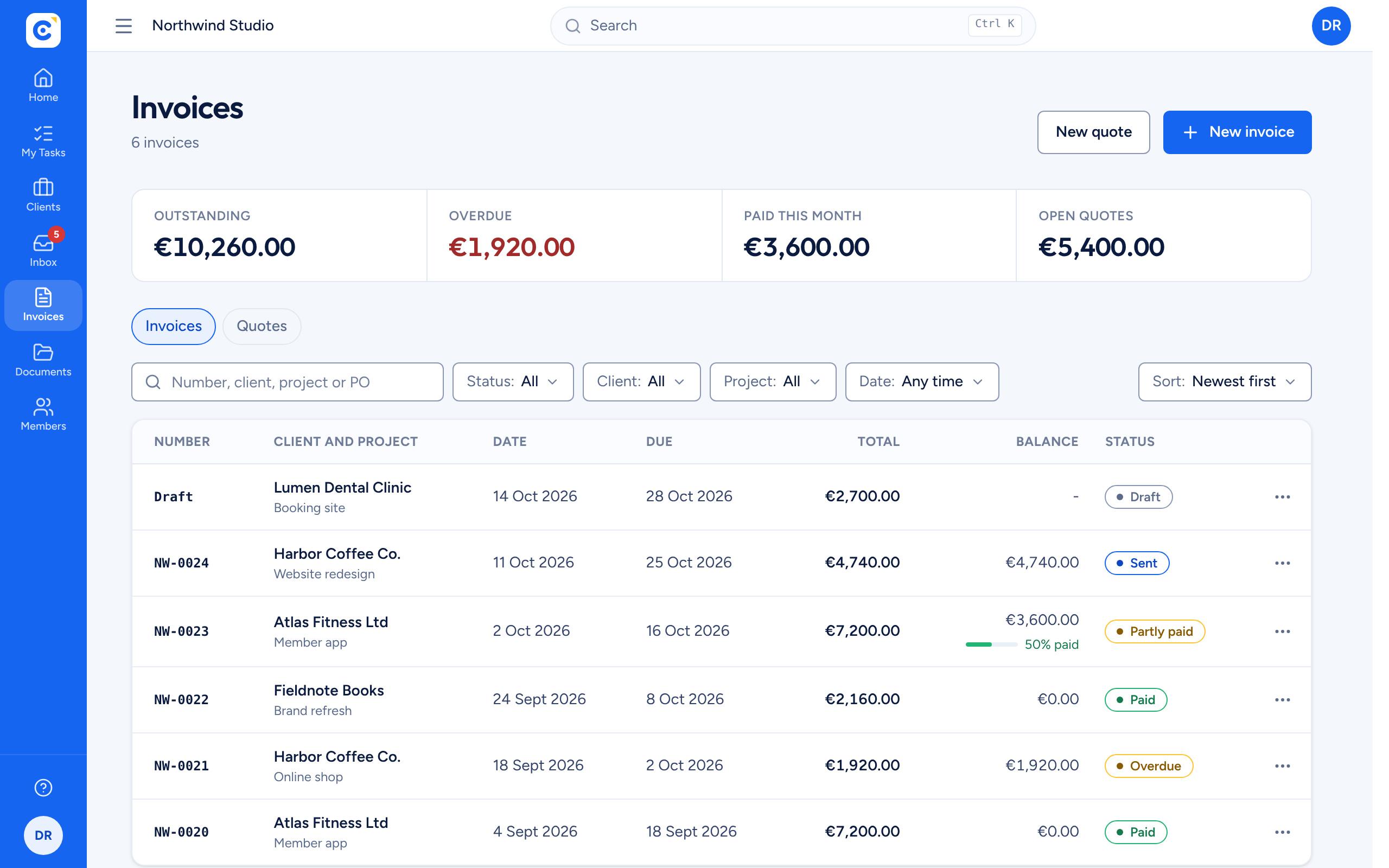The width and height of the screenshot is (1389, 868).
Task: Focus the top Search bar
Action: tap(793, 26)
